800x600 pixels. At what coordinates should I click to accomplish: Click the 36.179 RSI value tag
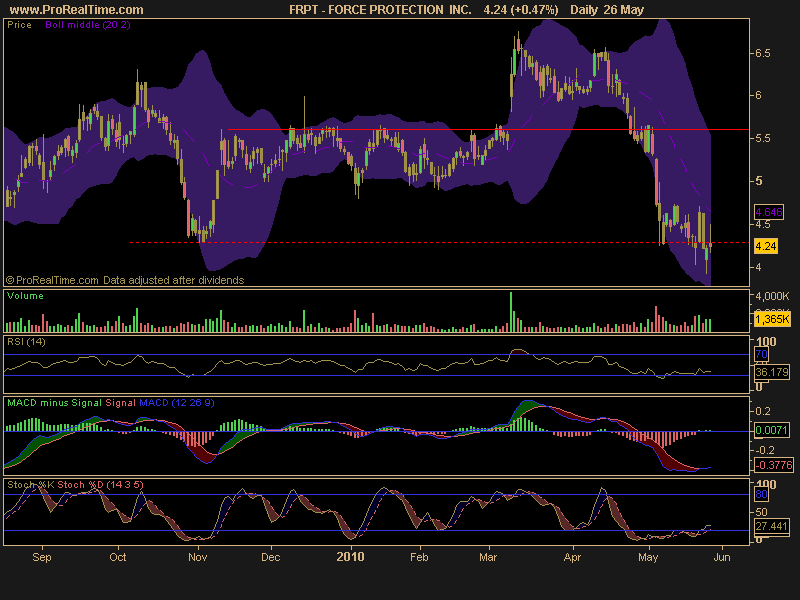pos(772,372)
